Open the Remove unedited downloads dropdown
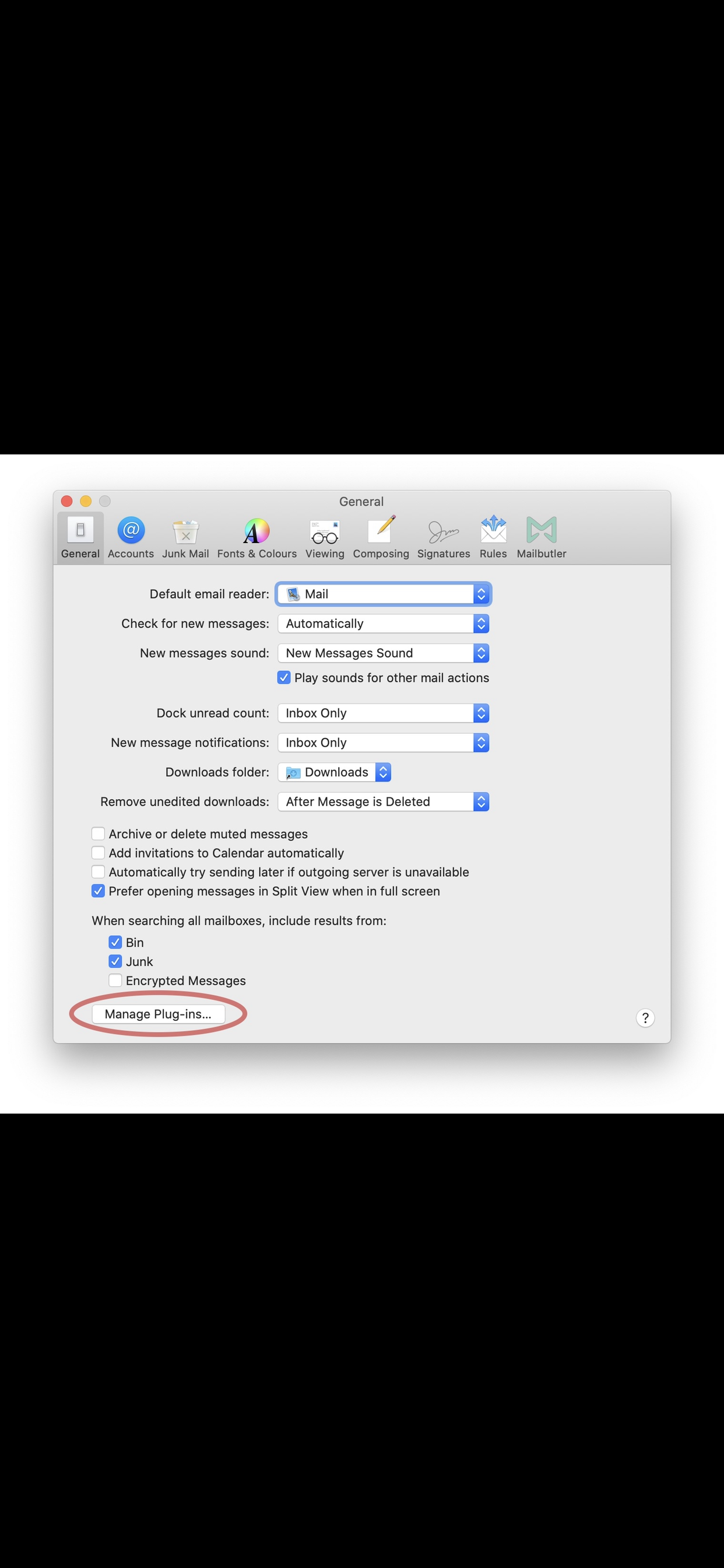Screen dimensions: 724x1568 pos(384,801)
